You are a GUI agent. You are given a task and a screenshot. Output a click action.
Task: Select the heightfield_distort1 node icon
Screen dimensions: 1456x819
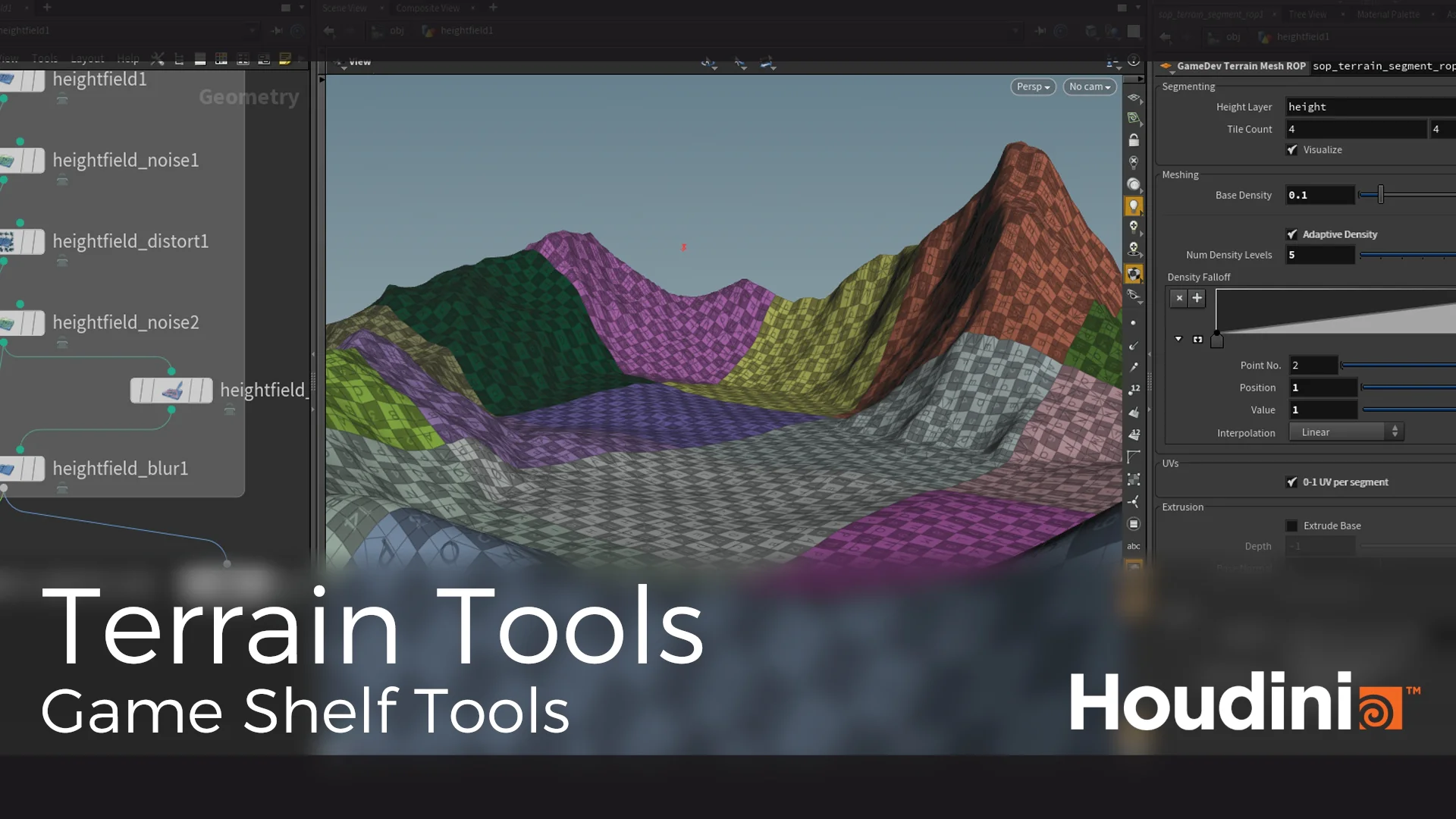coord(8,242)
